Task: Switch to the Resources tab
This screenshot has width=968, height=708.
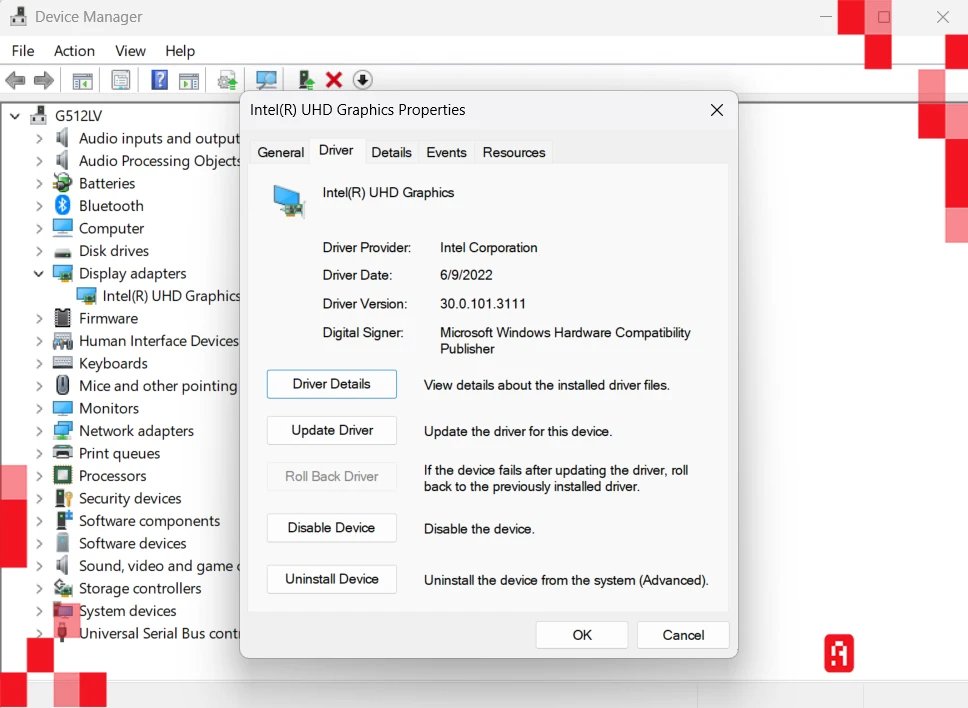Action: point(514,152)
